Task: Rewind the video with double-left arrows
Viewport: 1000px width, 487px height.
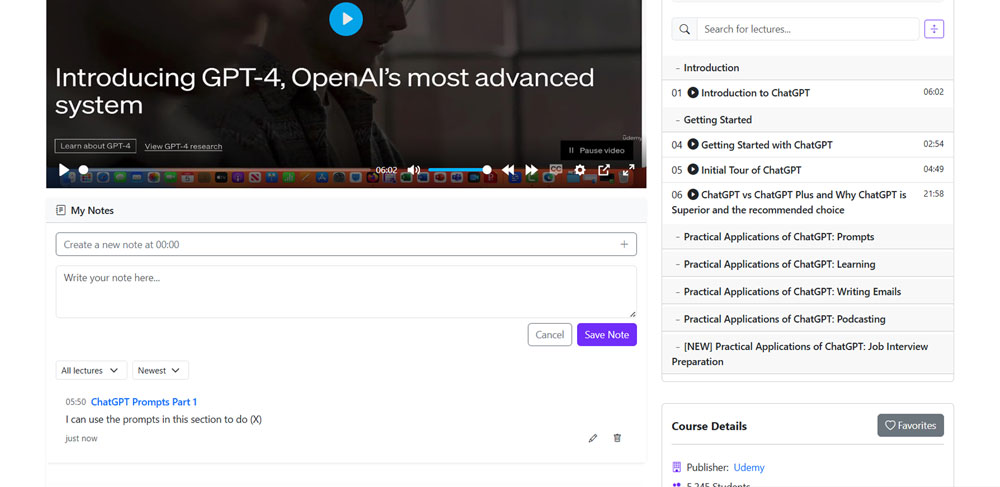Action: [x=508, y=170]
